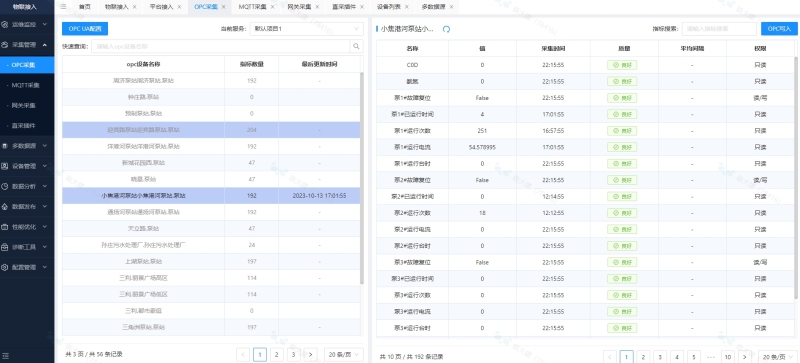
Task: Go to page 4 of indicator table
Action: point(677,356)
